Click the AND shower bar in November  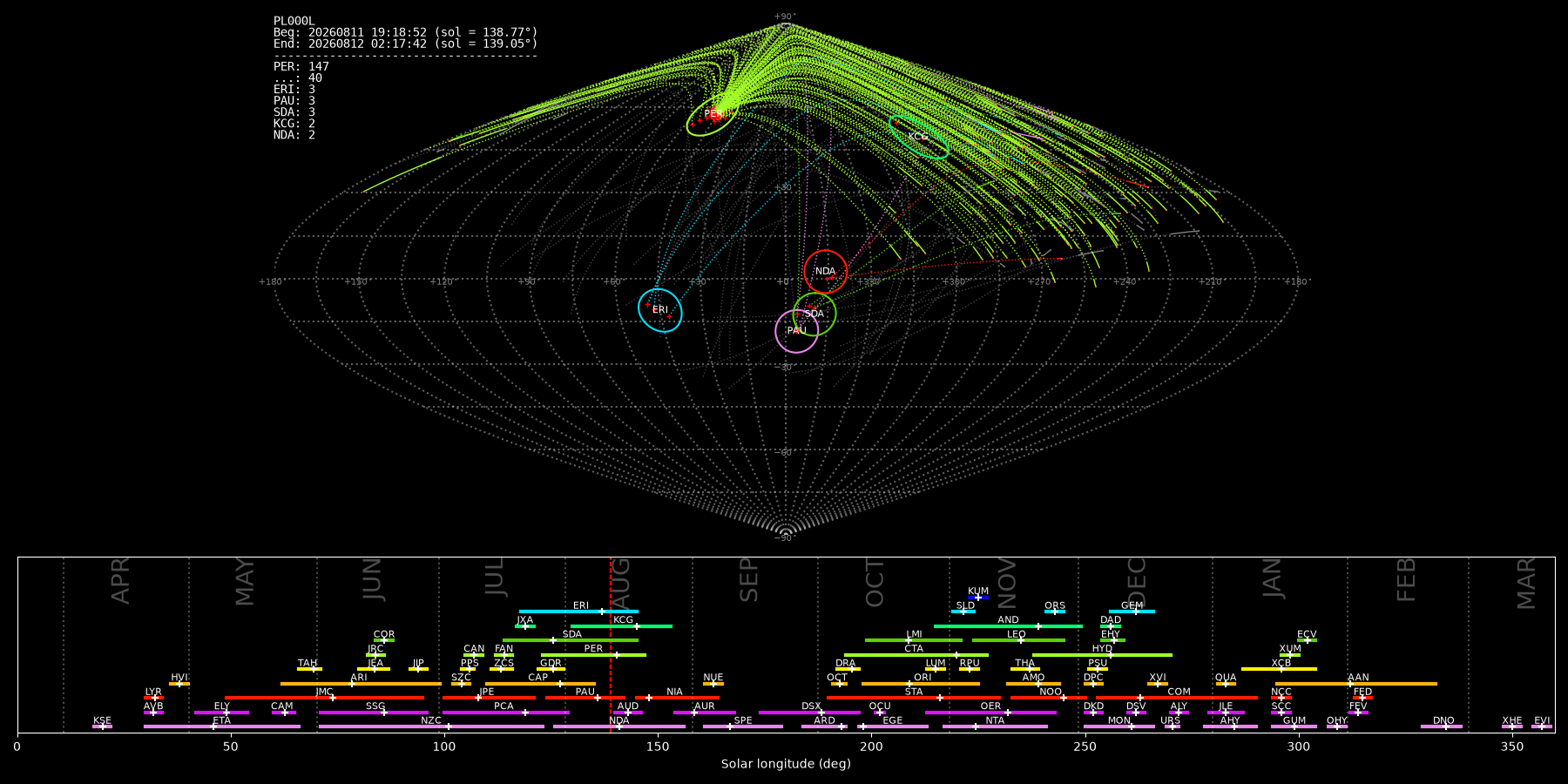pos(1008,626)
